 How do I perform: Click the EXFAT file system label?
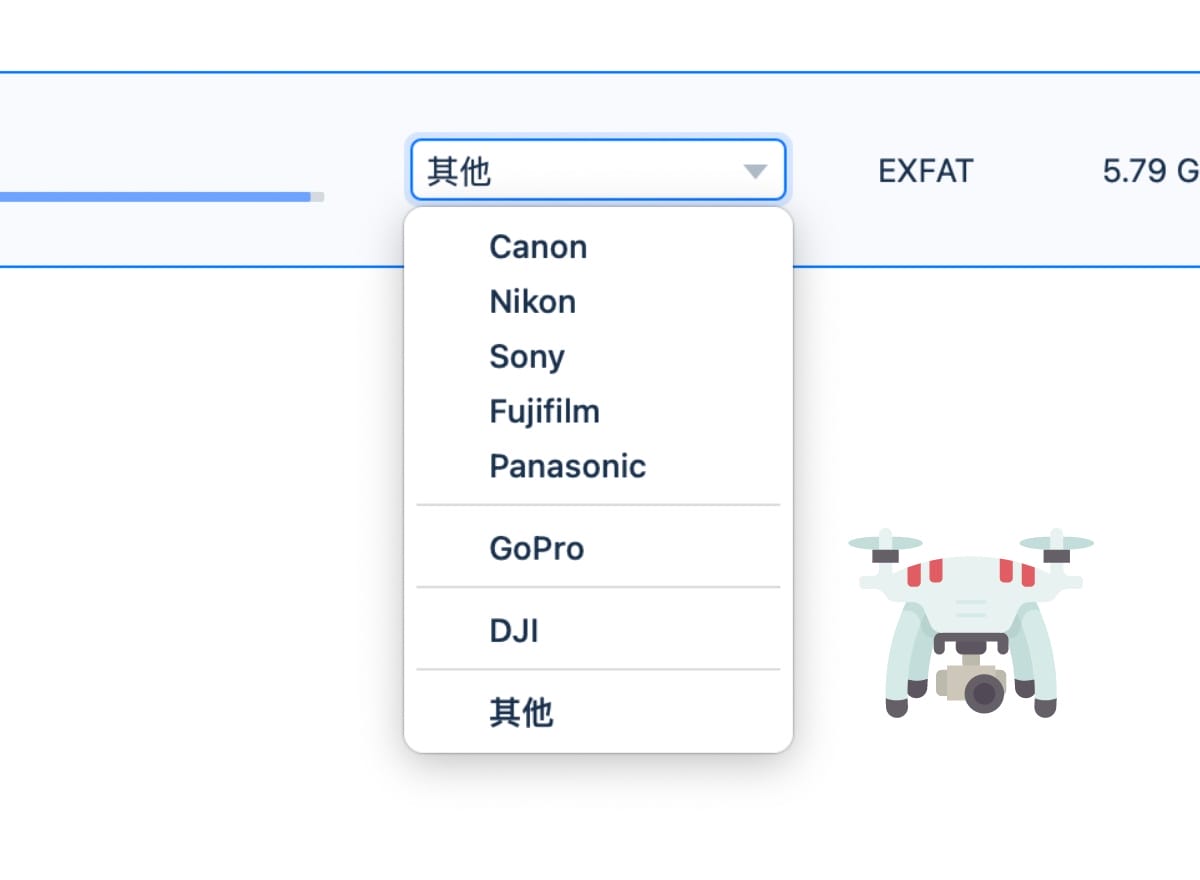pos(925,171)
